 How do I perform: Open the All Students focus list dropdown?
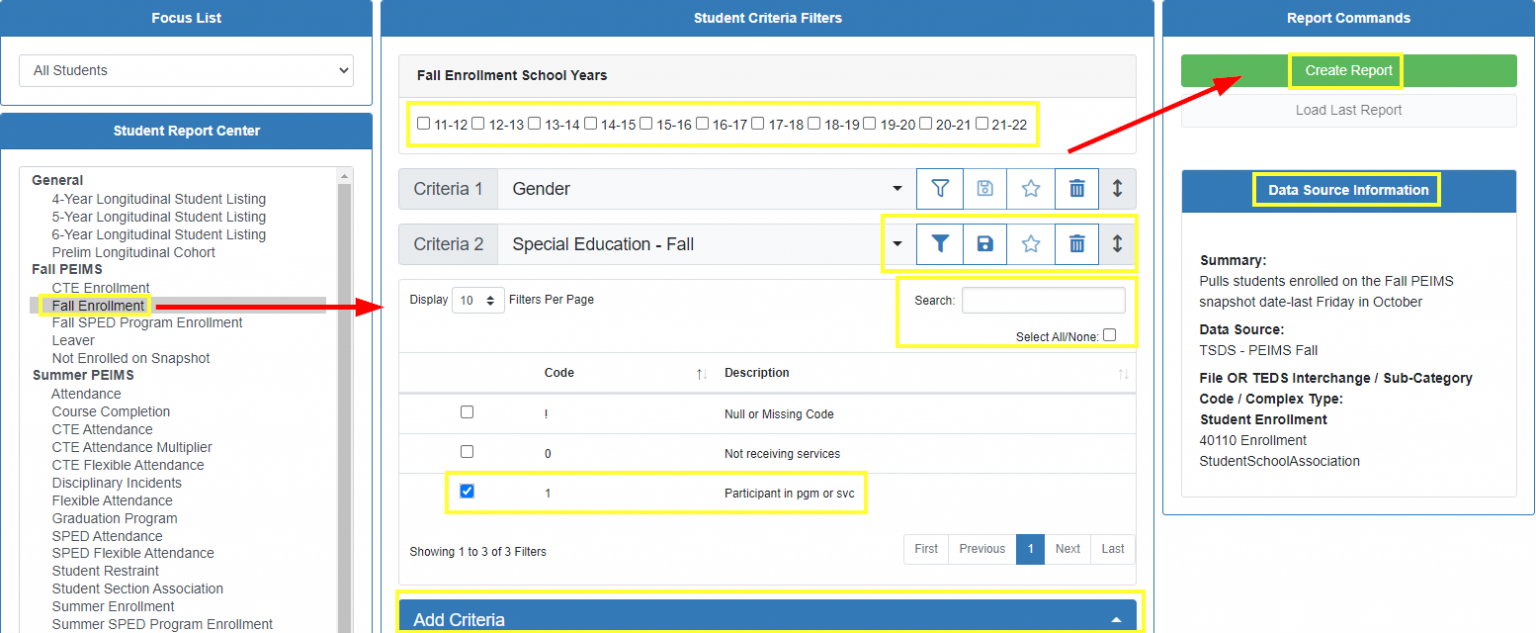(x=186, y=71)
